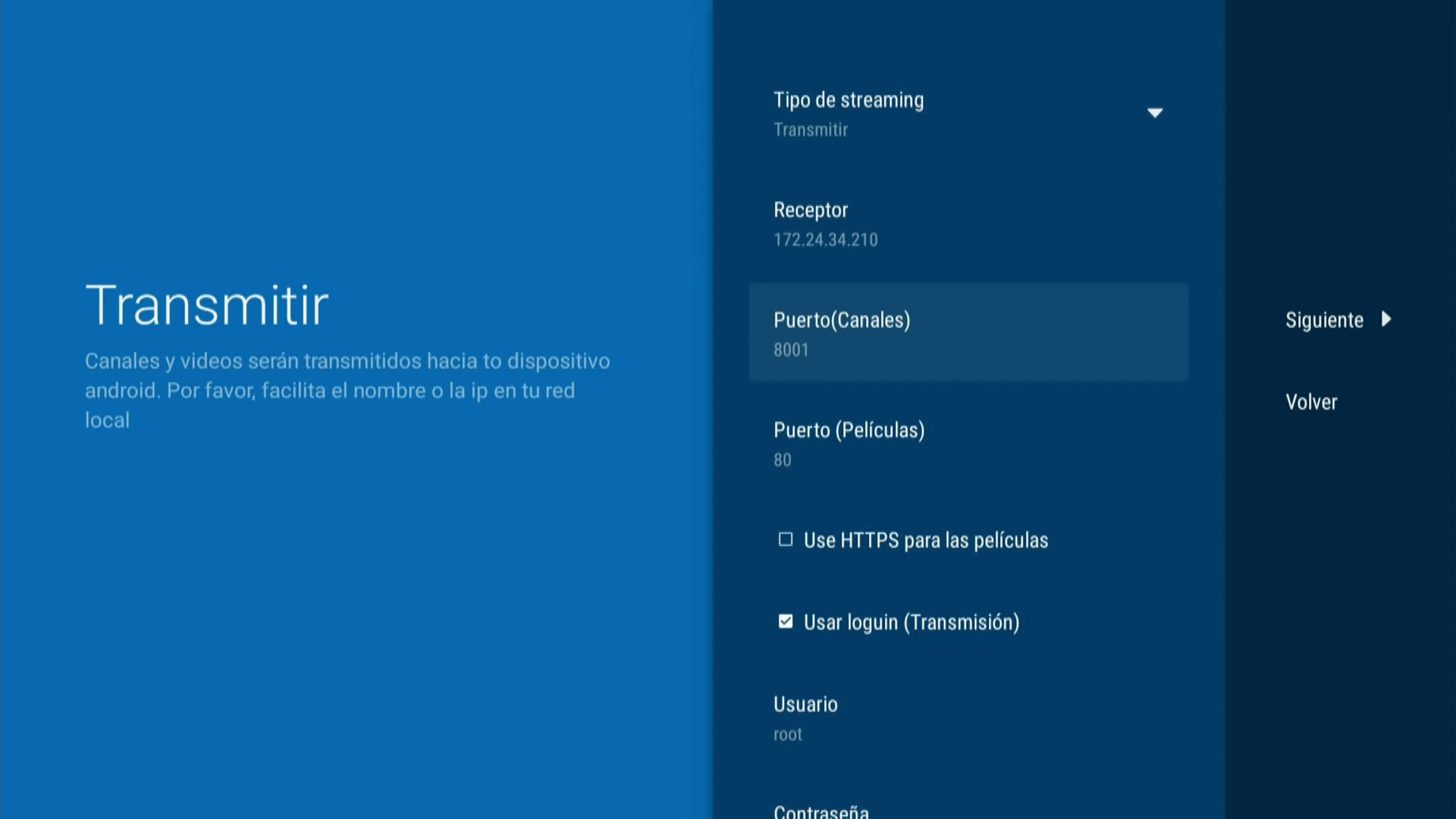Expand the Tipo de streaming dropdown arrow
The width and height of the screenshot is (1456, 819).
(1154, 113)
